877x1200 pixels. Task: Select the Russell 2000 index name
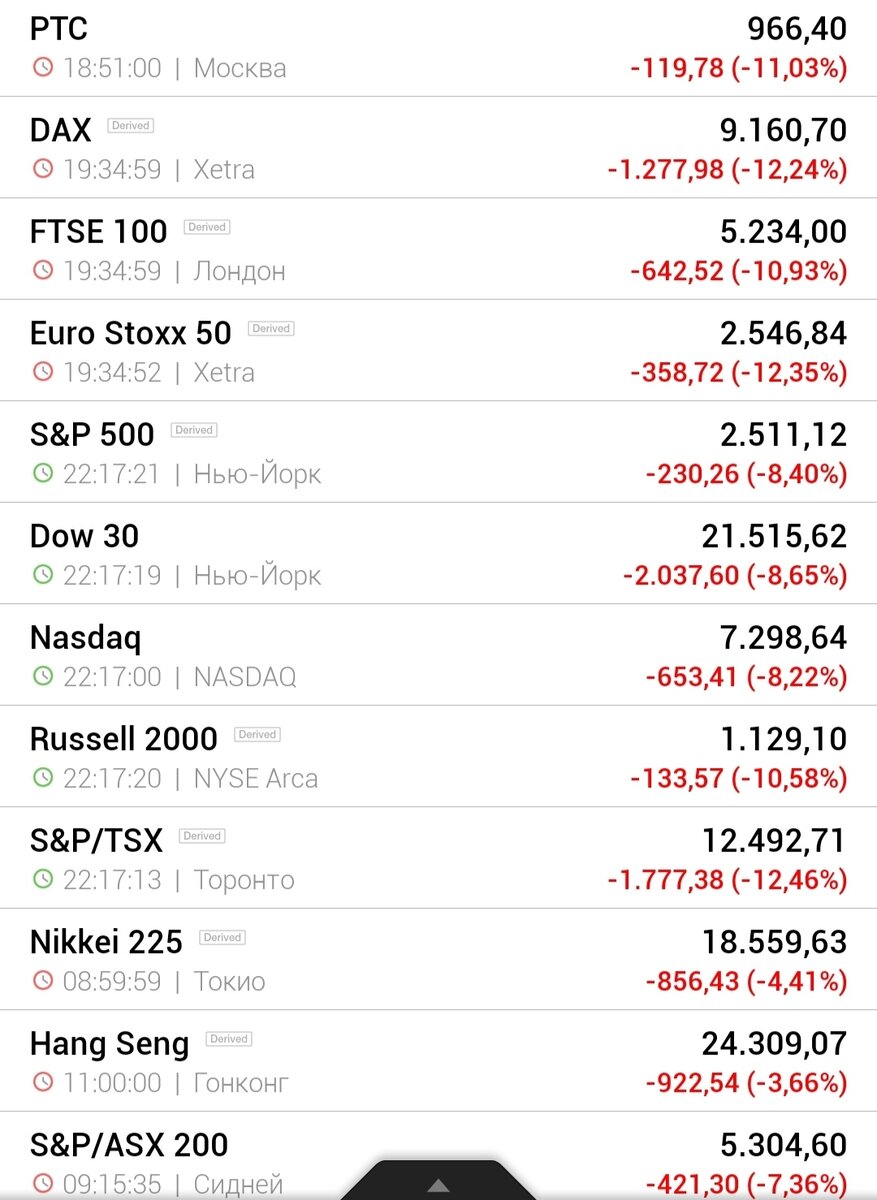pyautogui.click(x=124, y=739)
